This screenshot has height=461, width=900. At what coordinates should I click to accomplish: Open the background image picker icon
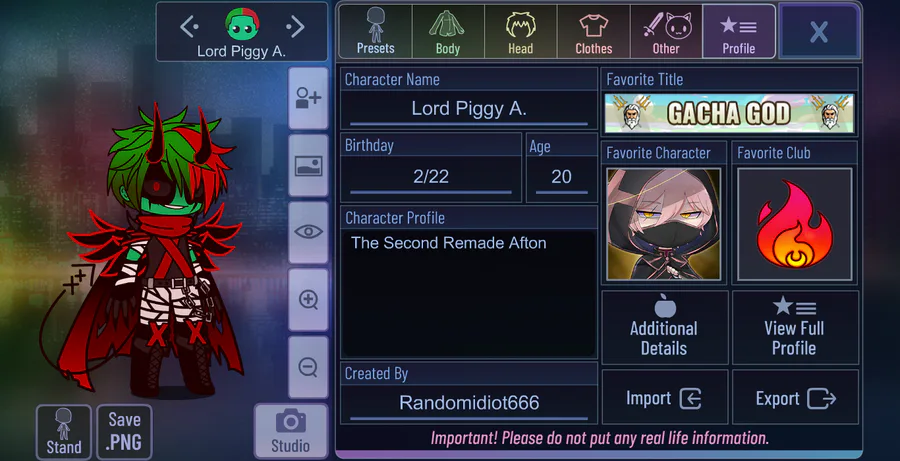308,166
